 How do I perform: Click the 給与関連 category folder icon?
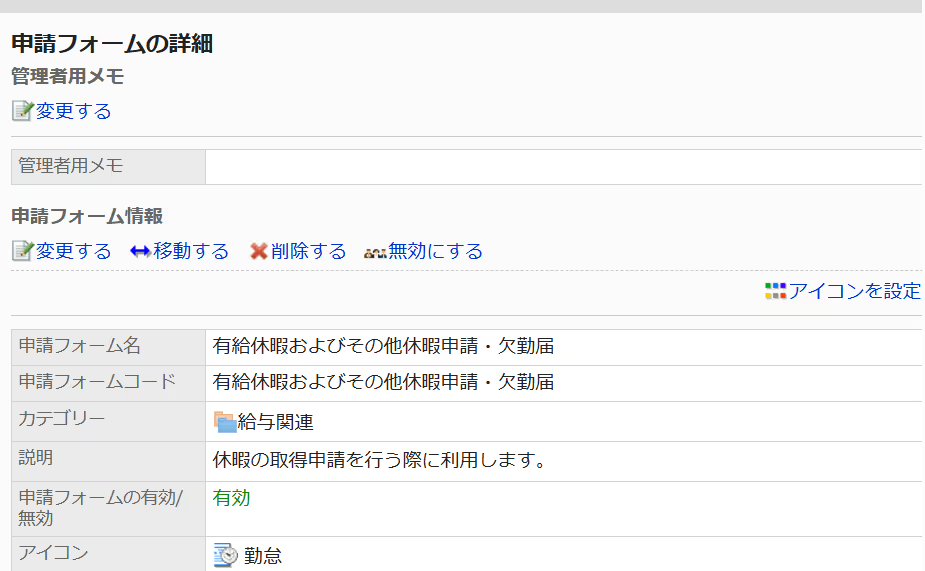(224, 422)
